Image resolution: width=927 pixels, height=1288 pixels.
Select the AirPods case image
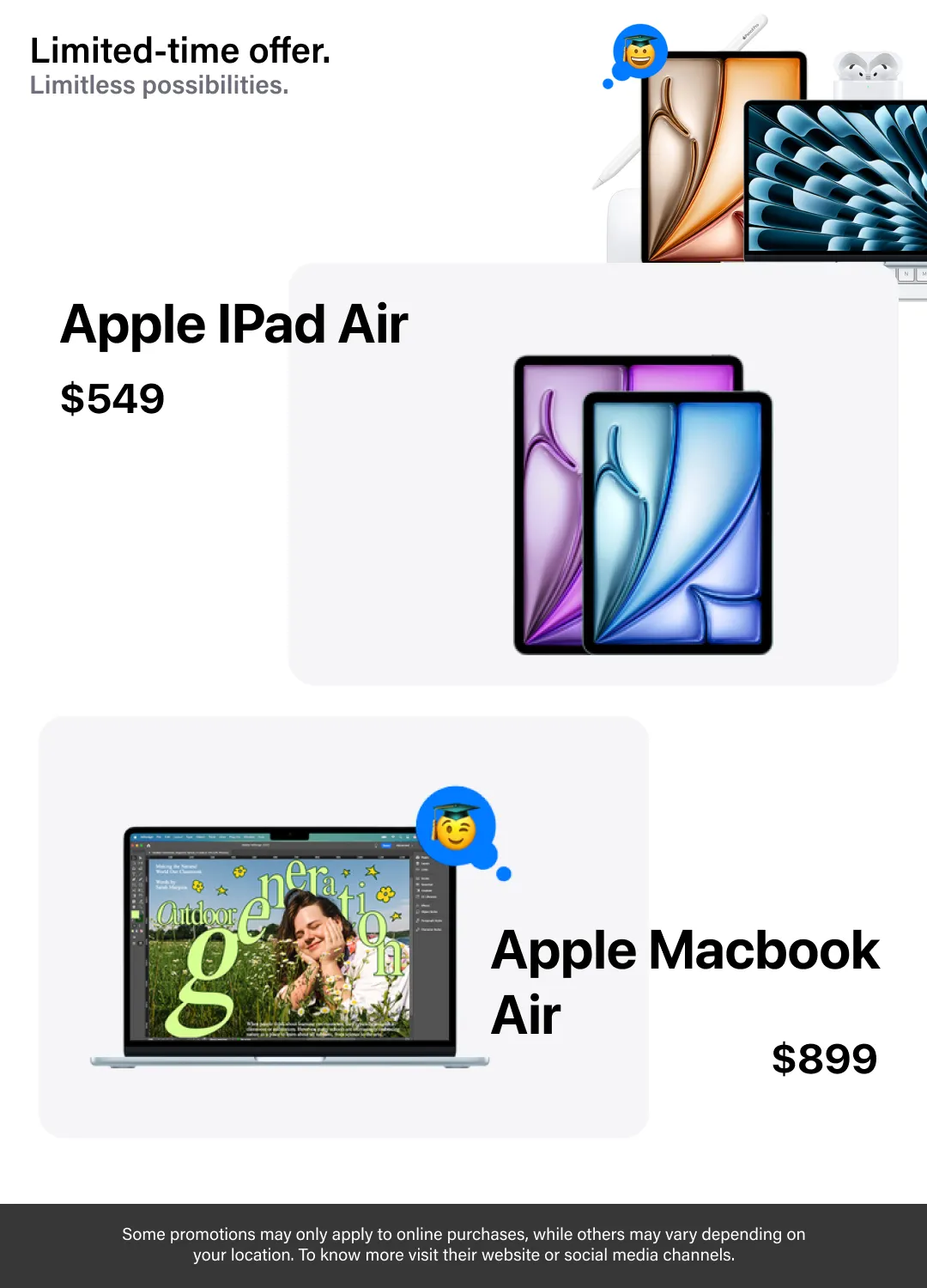[x=867, y=76]
